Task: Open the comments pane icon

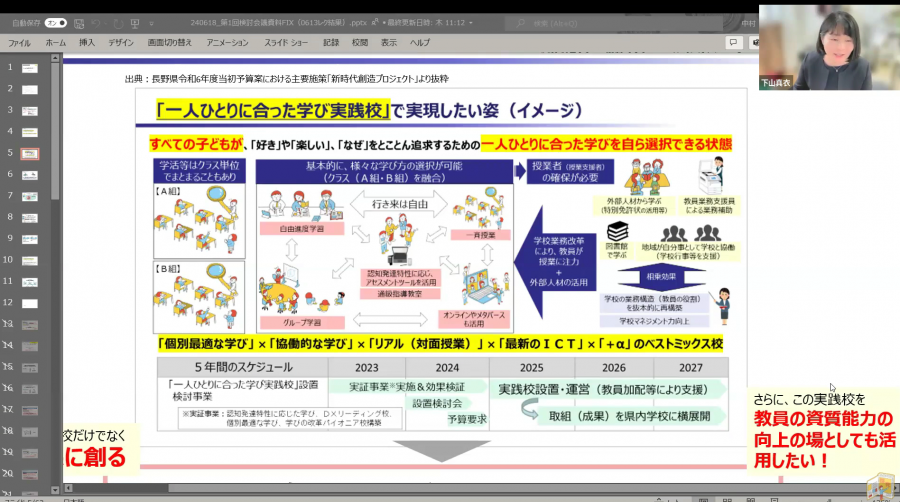Action: tap(733, 42)
